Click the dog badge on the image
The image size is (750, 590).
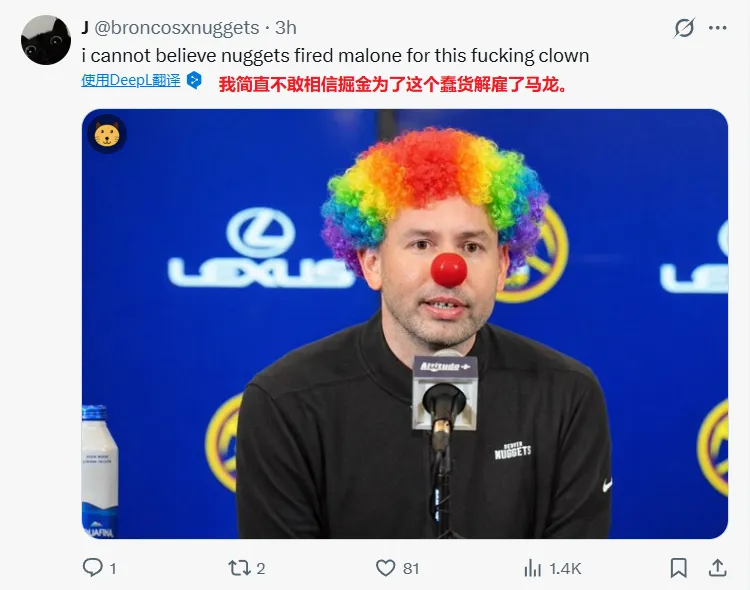tap(107, 134)
